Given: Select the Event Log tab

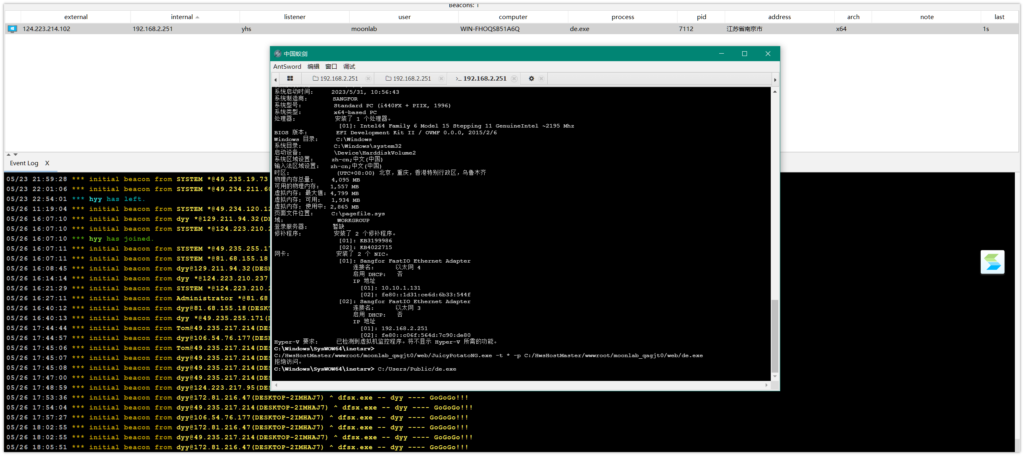Looking at the screenshot, I should coord(24,163).
